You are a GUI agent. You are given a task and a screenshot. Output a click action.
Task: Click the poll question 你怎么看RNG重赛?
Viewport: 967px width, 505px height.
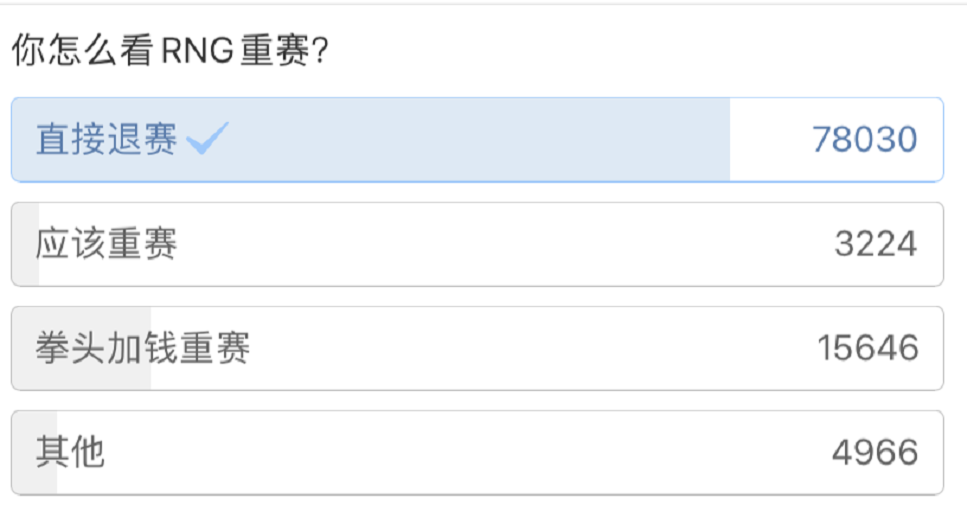click(x=170, y=52)
